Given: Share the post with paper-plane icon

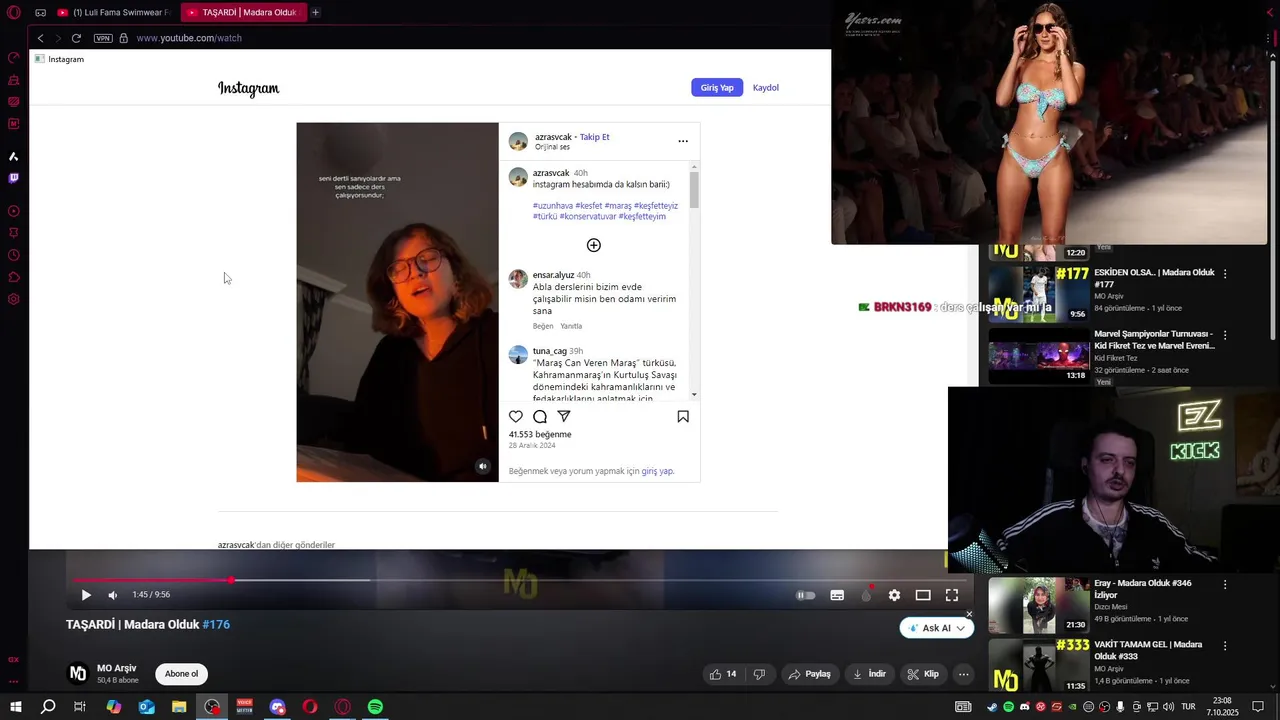Looking at the screenshot, I should pyautogui.click(x=564, y=416).
